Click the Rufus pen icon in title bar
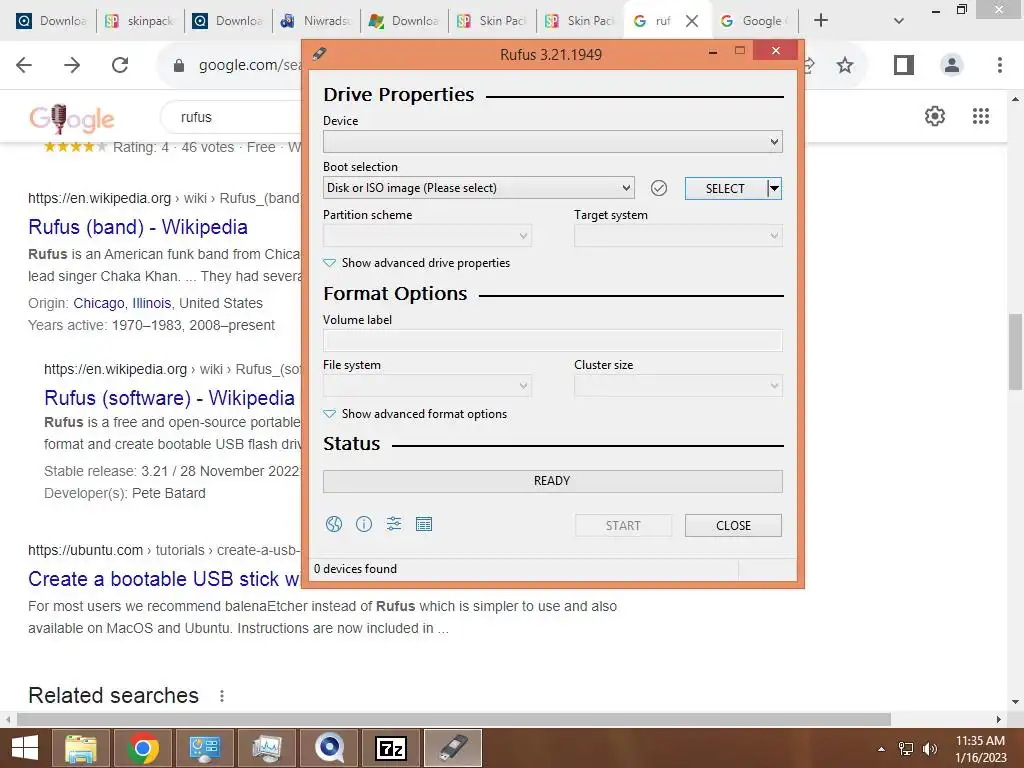Image resolution: width=1024 pixels, height=768 pixels. (x=319, y=54)
